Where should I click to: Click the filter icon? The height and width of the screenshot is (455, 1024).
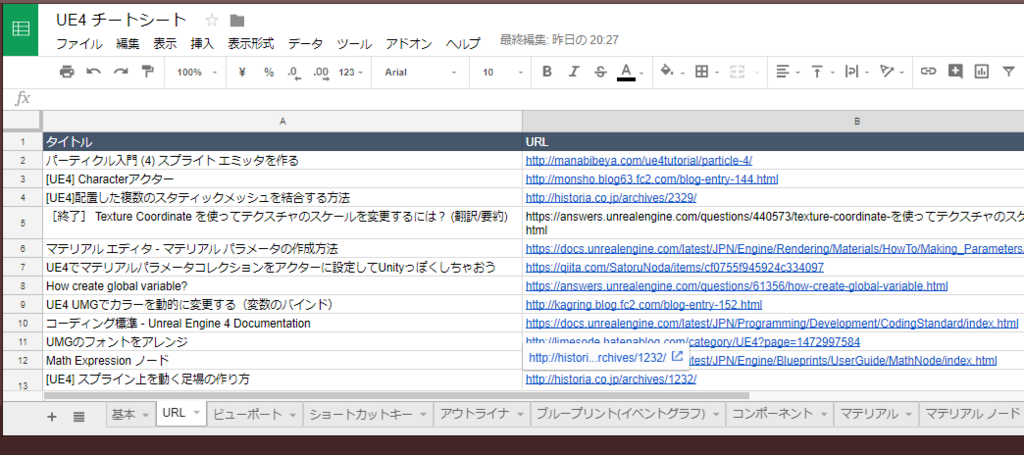click(x=1009, y=72)
